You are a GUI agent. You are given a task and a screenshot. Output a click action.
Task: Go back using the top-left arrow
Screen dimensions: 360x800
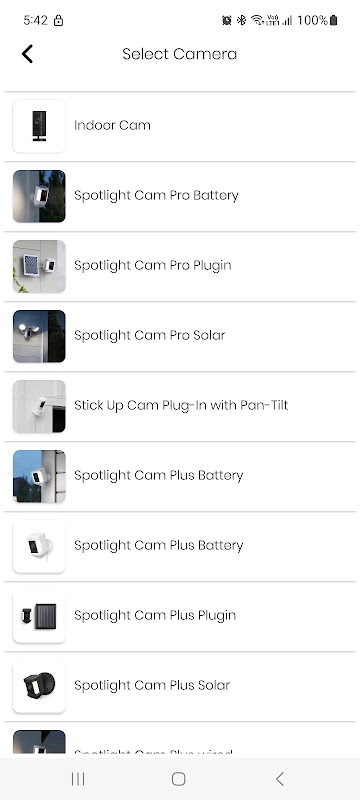coord(28,54)
